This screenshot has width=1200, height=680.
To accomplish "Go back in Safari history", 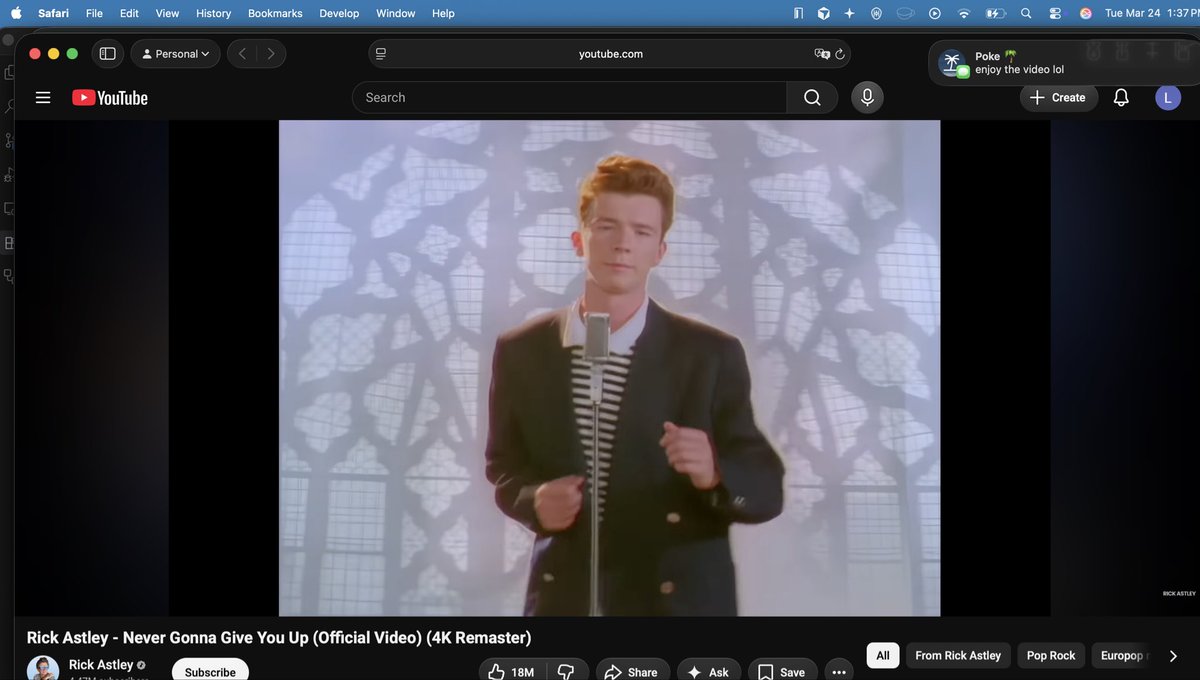I will click(x=242, y=54).
